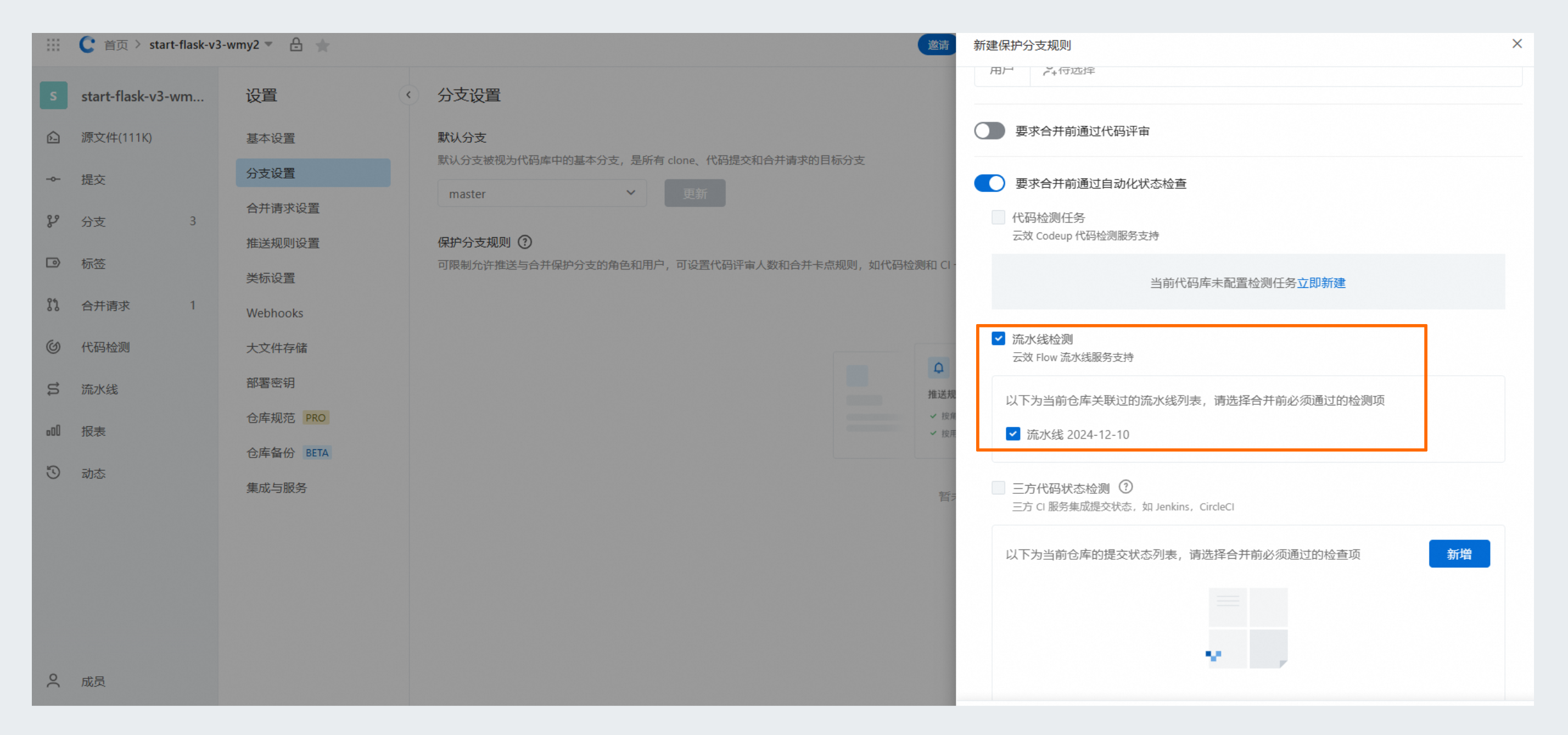This screenshot has width=1568, height=735.
Task: Enable 要求合并前通过代码评审 switch
Action: [989, 131]
